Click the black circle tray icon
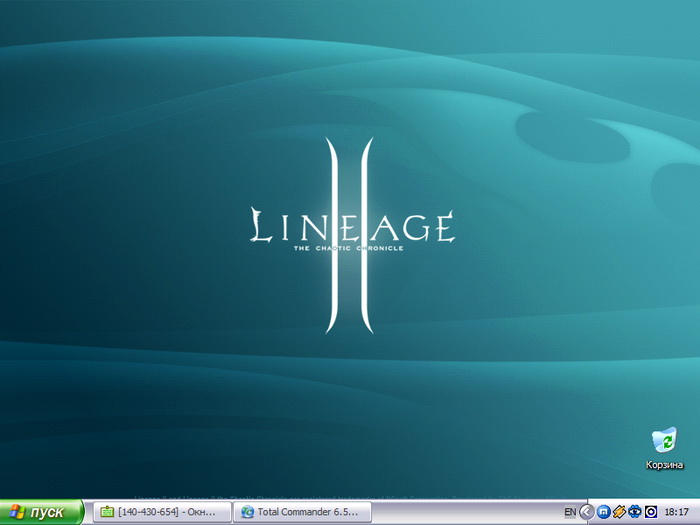700x525 pixels. [651, 512]
